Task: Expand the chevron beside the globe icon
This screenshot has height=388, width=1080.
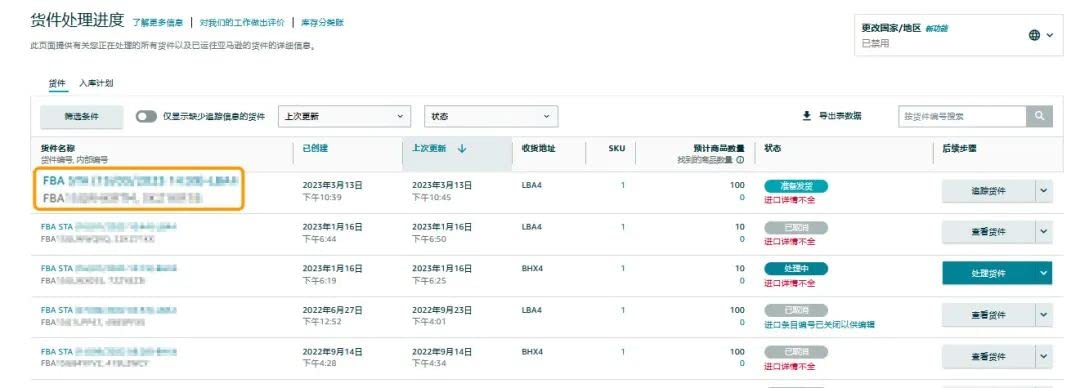Action: pyautogui.click(x=1050, y=35)
